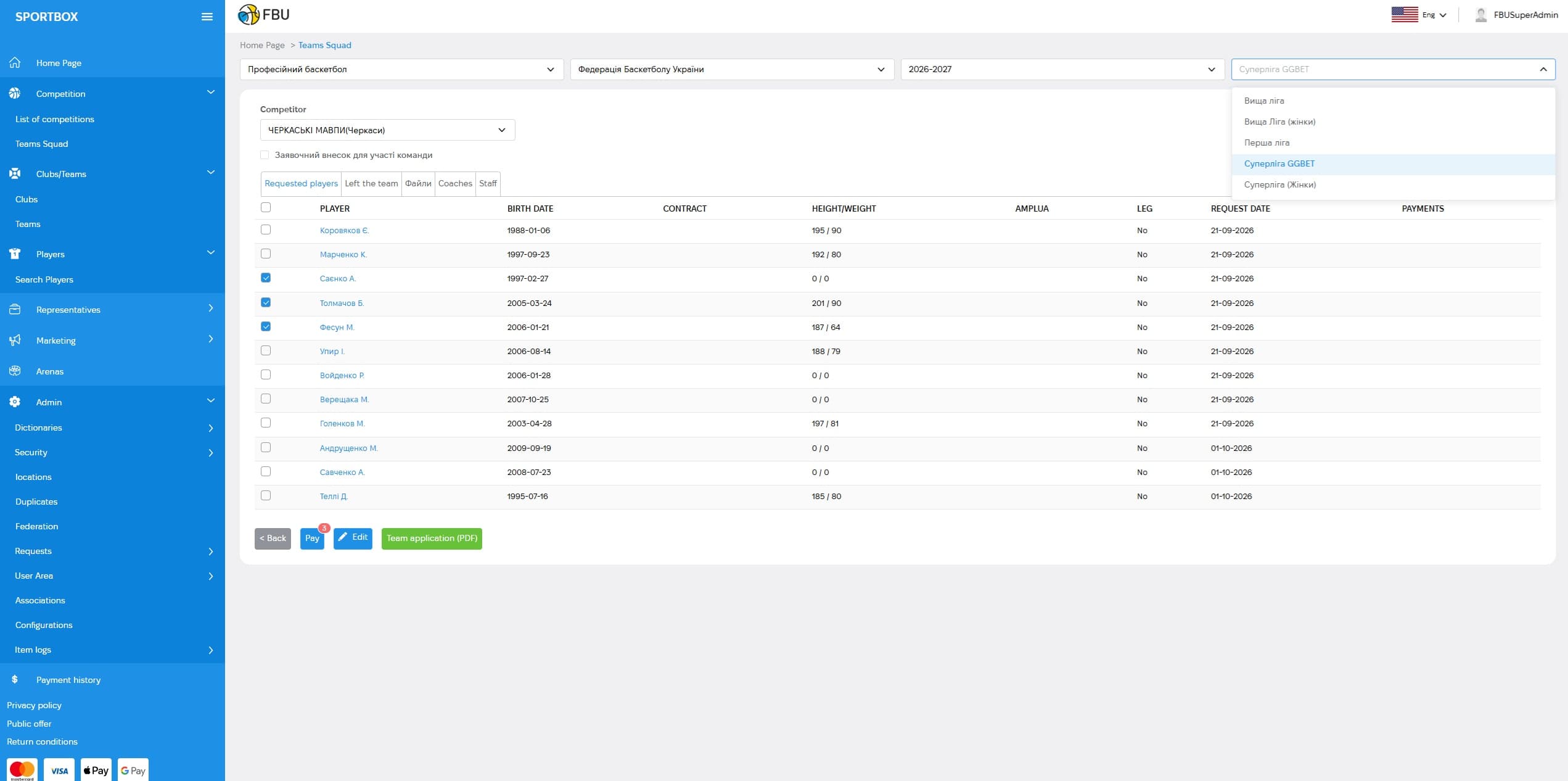
Task: Click the Home Page house icon
Action: [15, 62]
